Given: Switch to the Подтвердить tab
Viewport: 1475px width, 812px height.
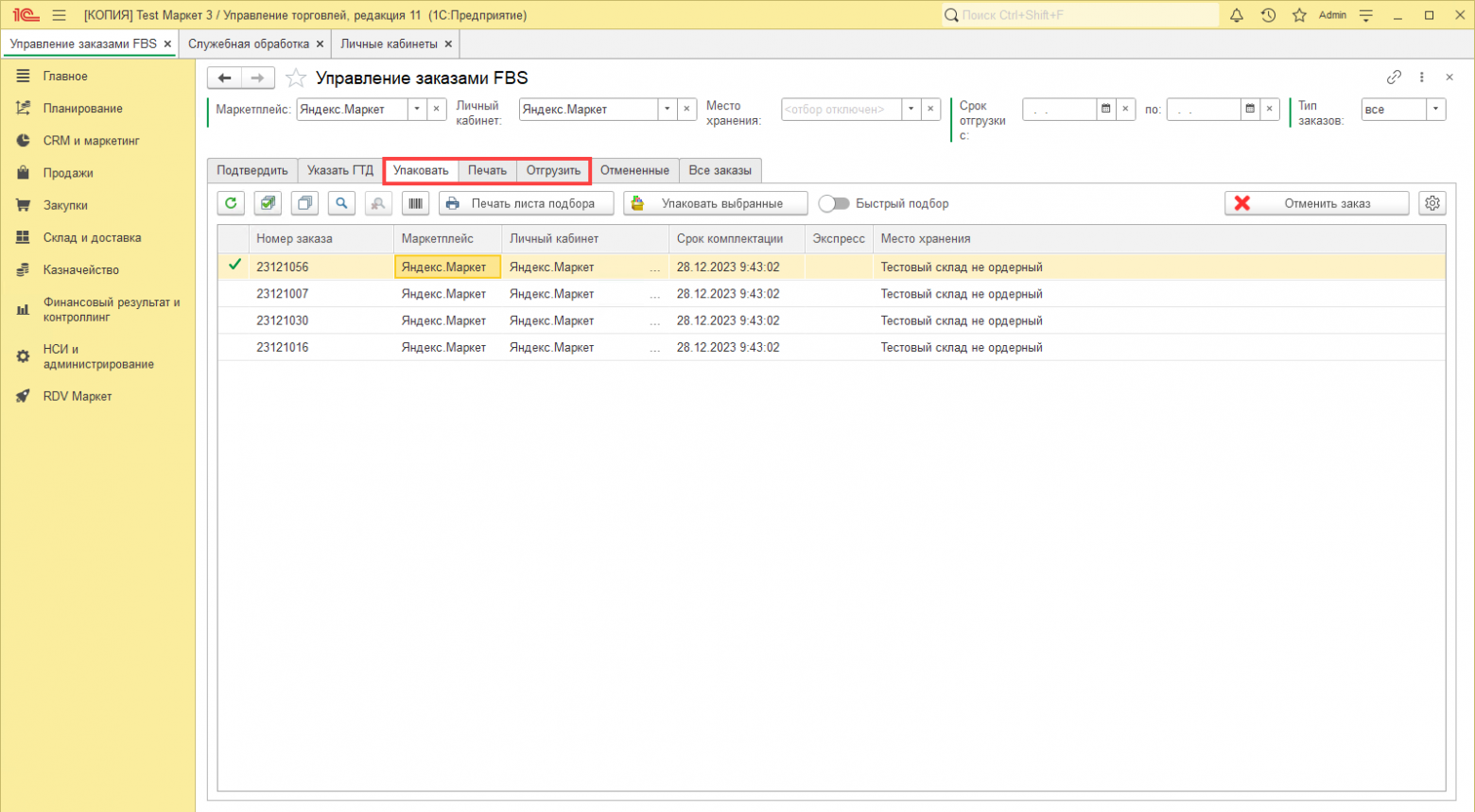Looking at the screenshot, I should (x=252, y=170).
